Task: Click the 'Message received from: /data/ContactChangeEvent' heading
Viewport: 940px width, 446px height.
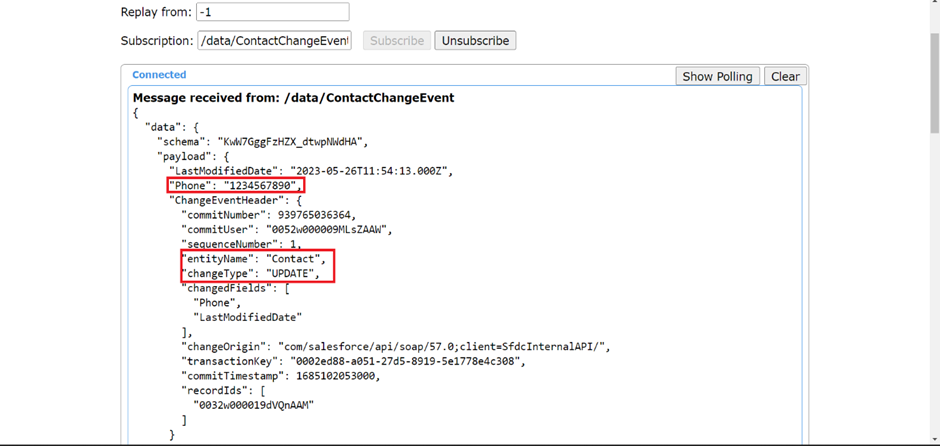Action: pos(293,98)
